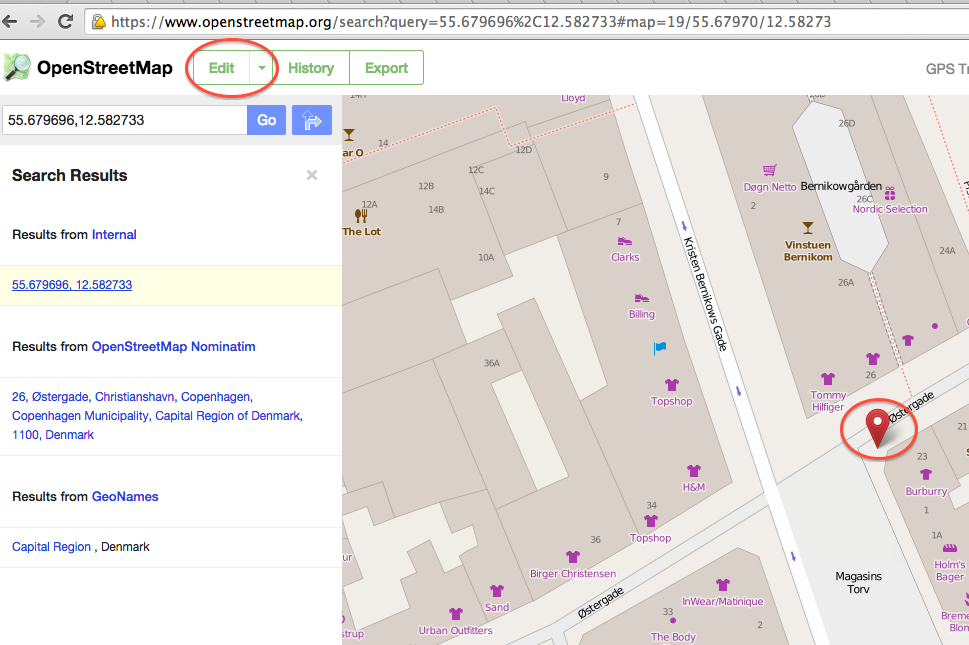
Task: Open the GeoNames link
Action: [x=125, y=497]
